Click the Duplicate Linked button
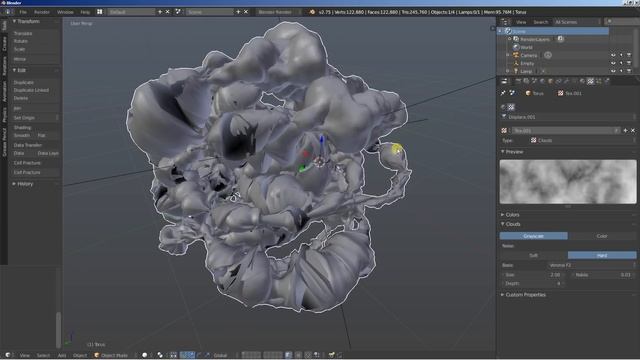 (x=36, y=90)
